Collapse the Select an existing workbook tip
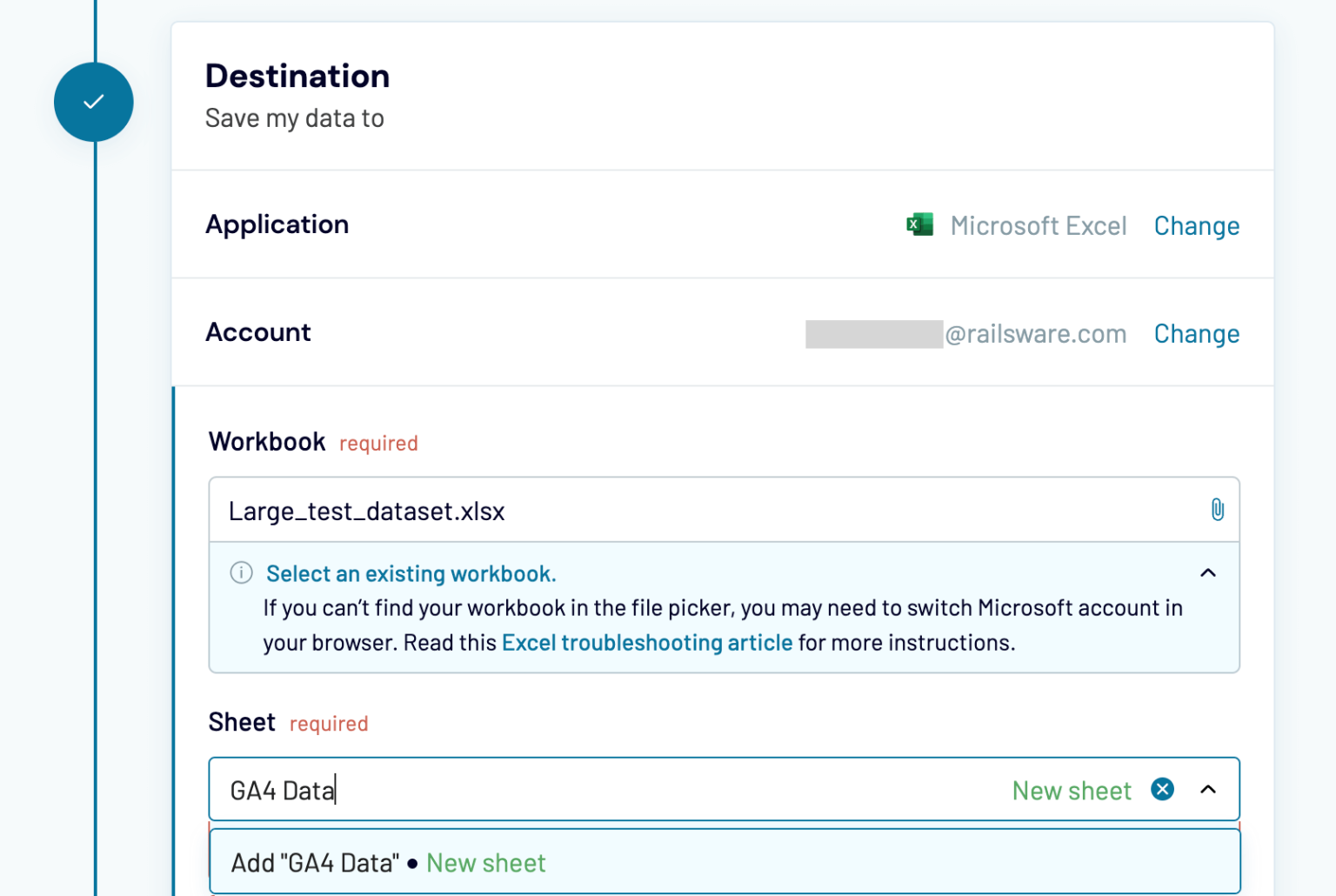This screenshot has width=1336, height=896. (x=1208, y=572)
